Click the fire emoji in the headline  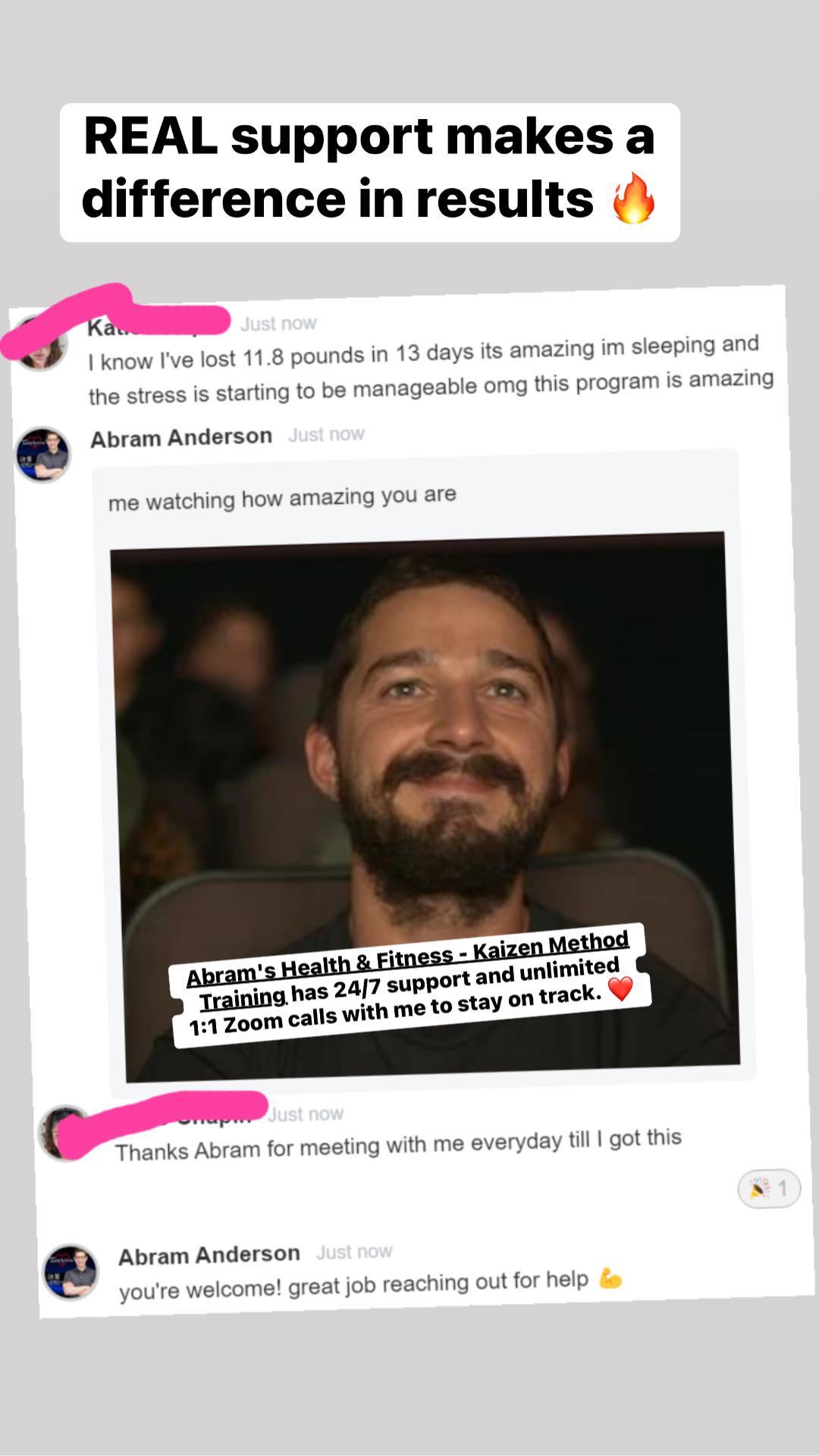tap(633, 198)
